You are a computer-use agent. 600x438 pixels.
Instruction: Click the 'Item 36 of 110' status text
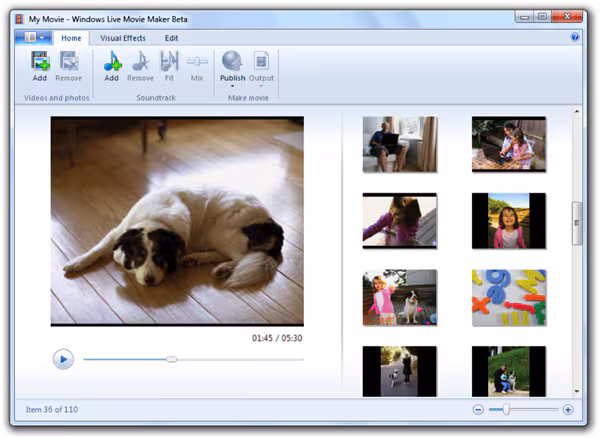(x=52, y=410)
